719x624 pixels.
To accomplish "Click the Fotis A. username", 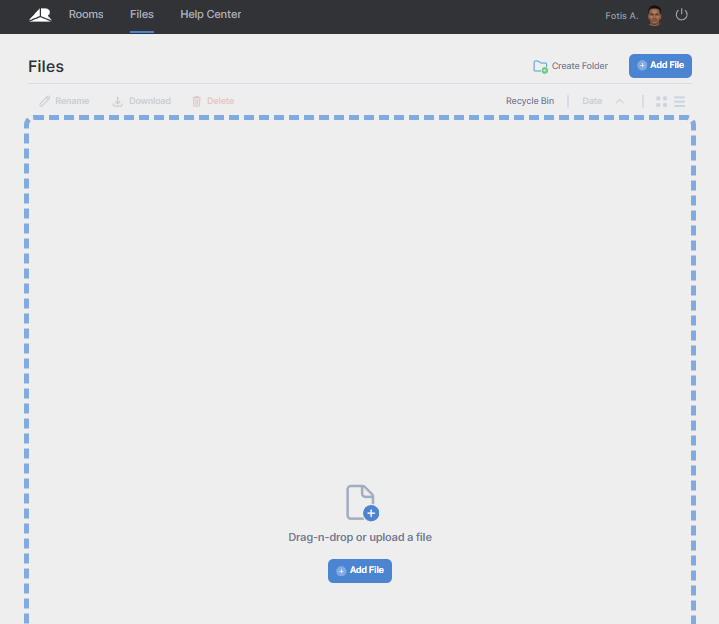I will pos(621,16).
